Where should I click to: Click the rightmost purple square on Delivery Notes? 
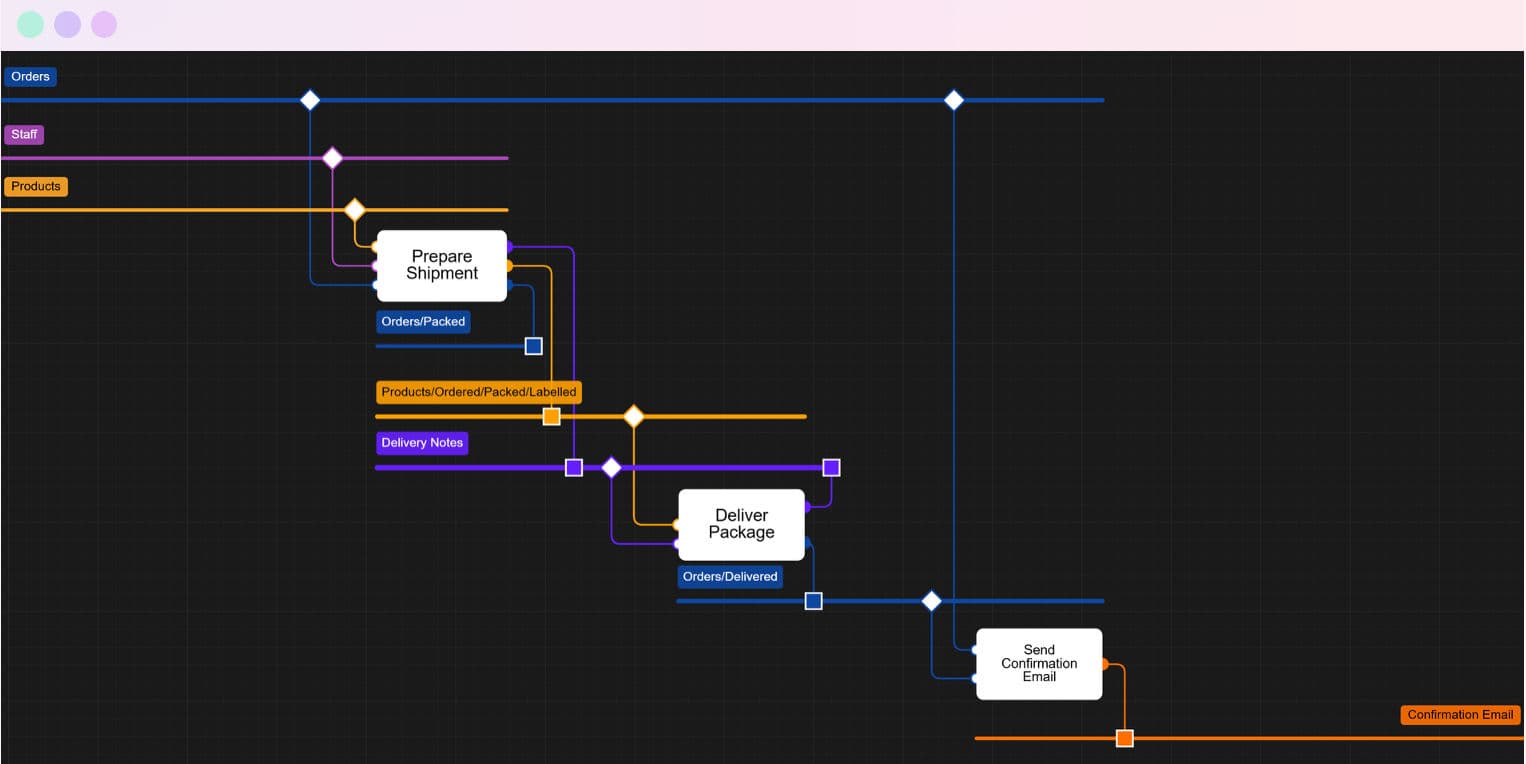pyautogui.click(x=831, y=467)
